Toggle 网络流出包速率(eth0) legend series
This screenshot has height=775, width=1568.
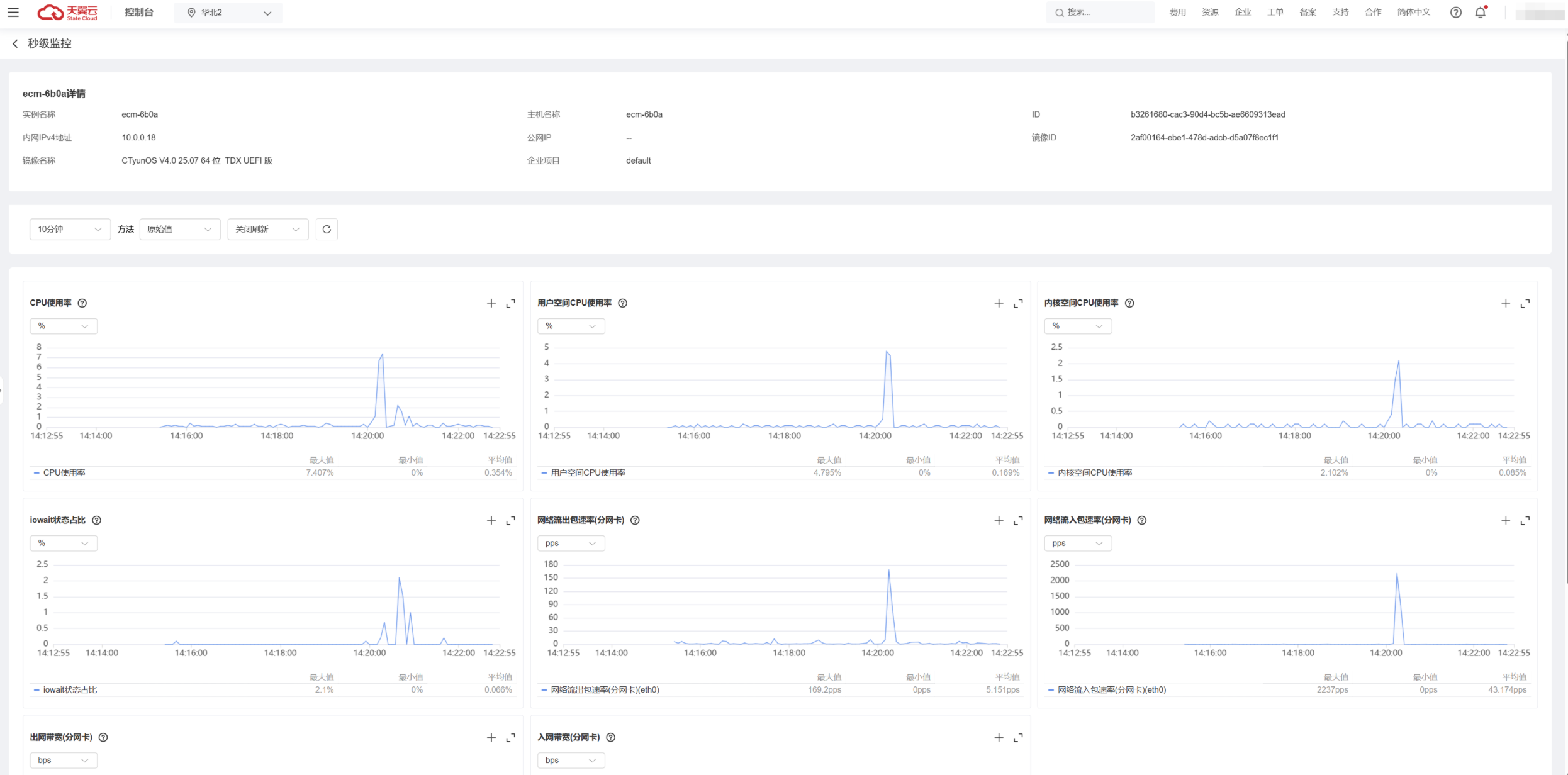coord(600,689)
